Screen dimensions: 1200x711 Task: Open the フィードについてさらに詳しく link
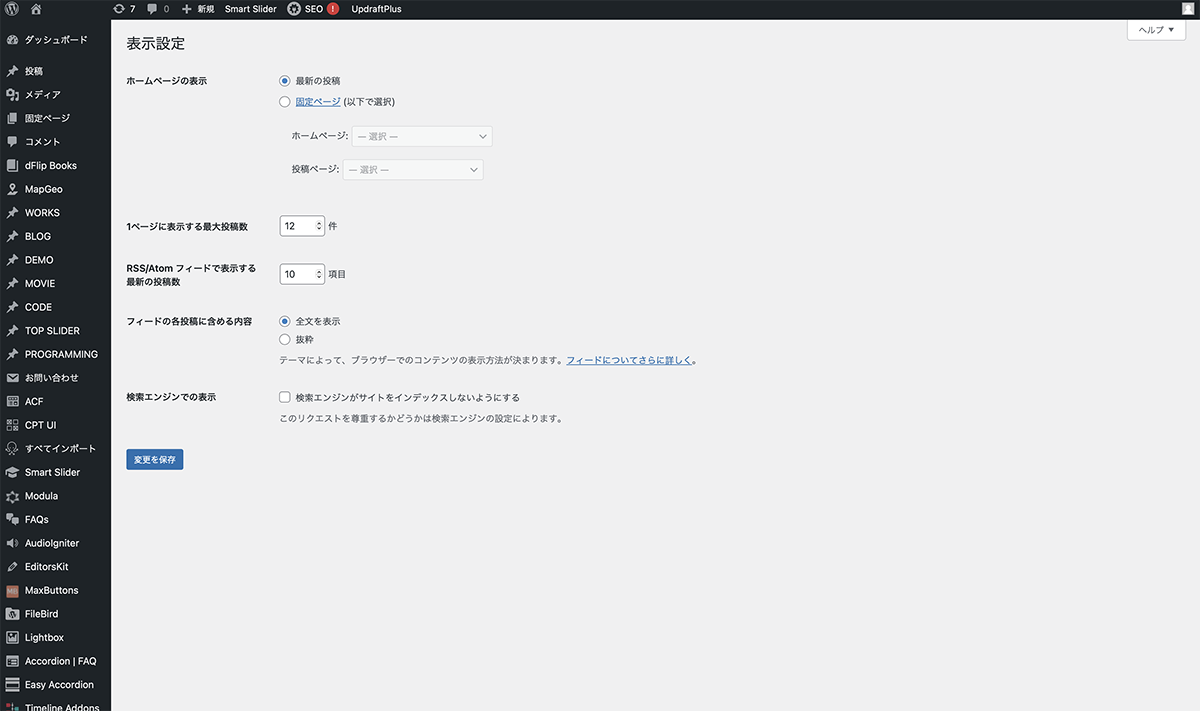pyautogui.click(x=630, y=360)
